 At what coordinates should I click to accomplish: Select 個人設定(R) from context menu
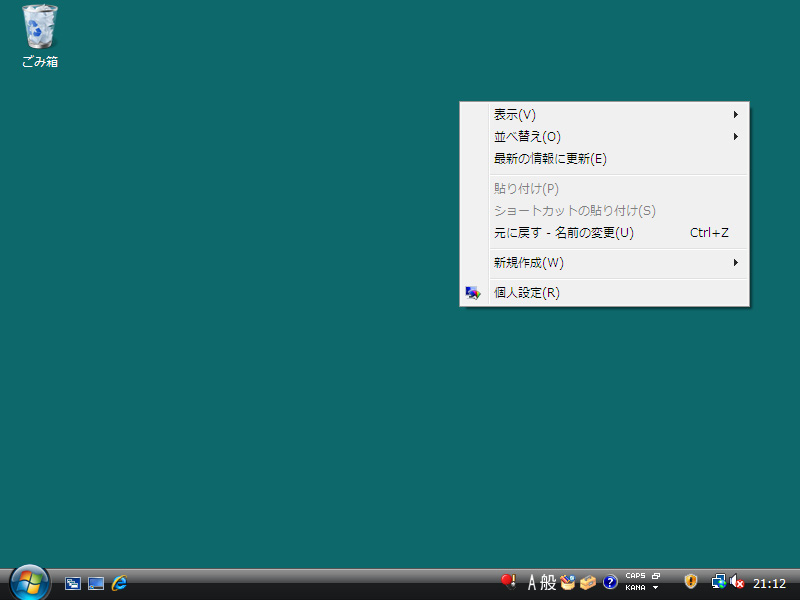(605, 293)
